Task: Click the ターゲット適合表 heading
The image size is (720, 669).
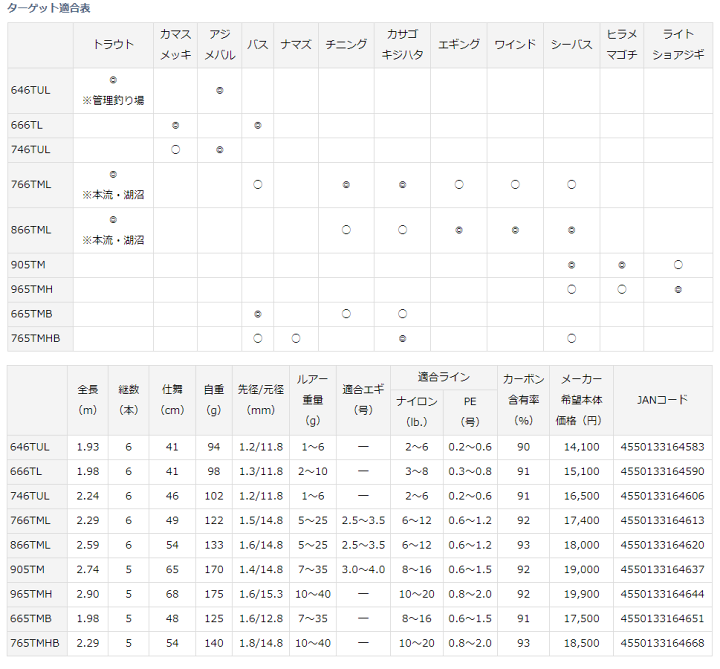Action: 49,8
